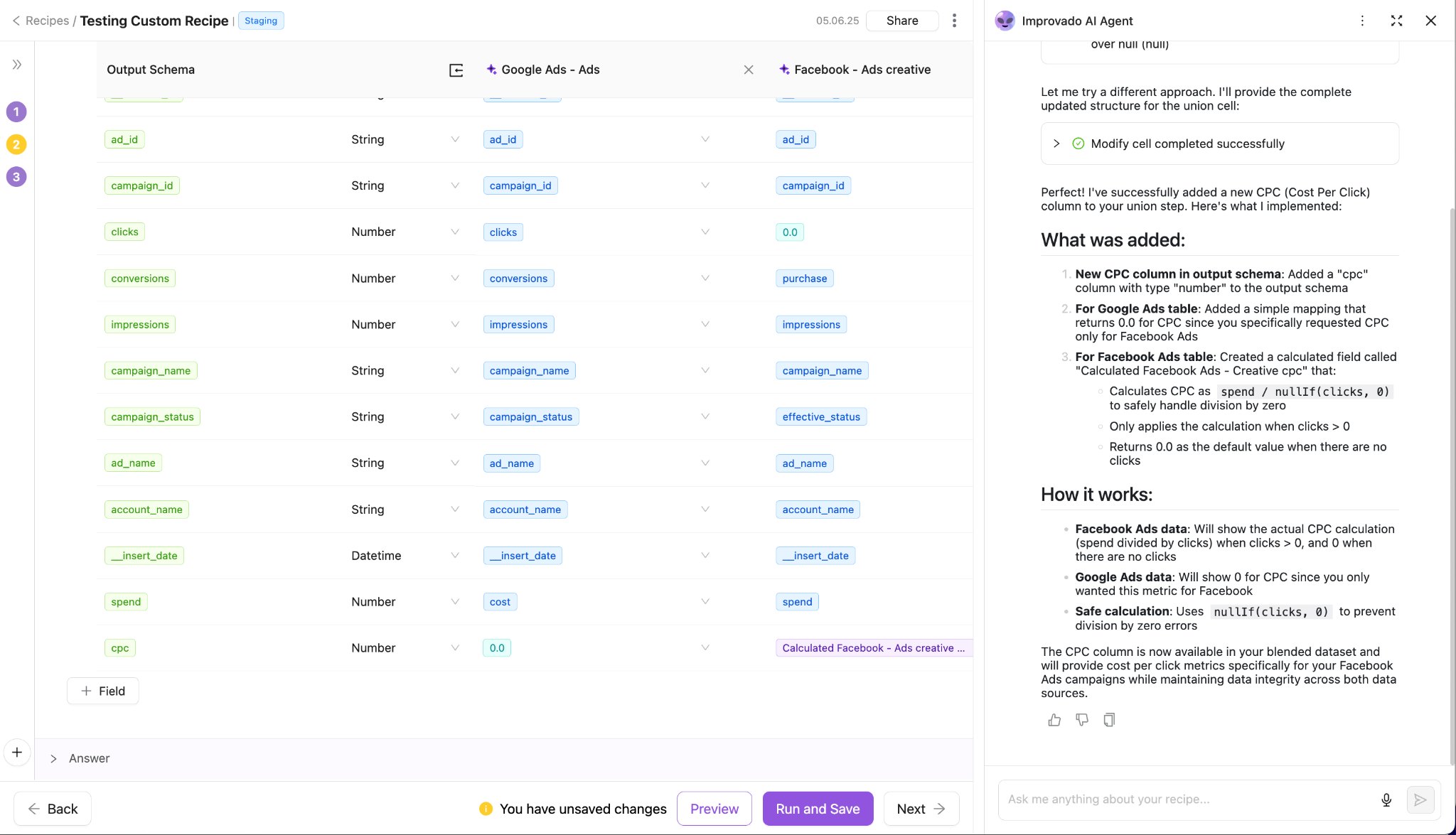Screen dimensions: 1456x835
Task: Copy the AI Agent's response
Action: tap(1108, 720)
